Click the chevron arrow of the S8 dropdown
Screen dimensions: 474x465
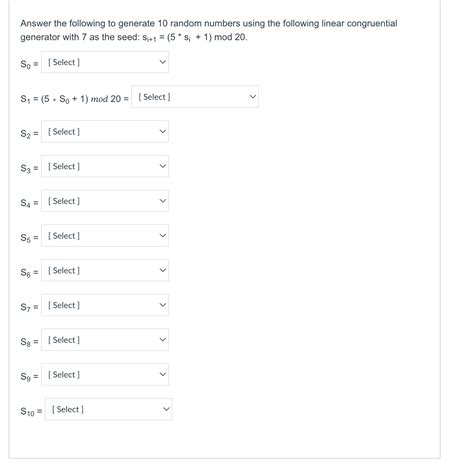coord(163,339)
